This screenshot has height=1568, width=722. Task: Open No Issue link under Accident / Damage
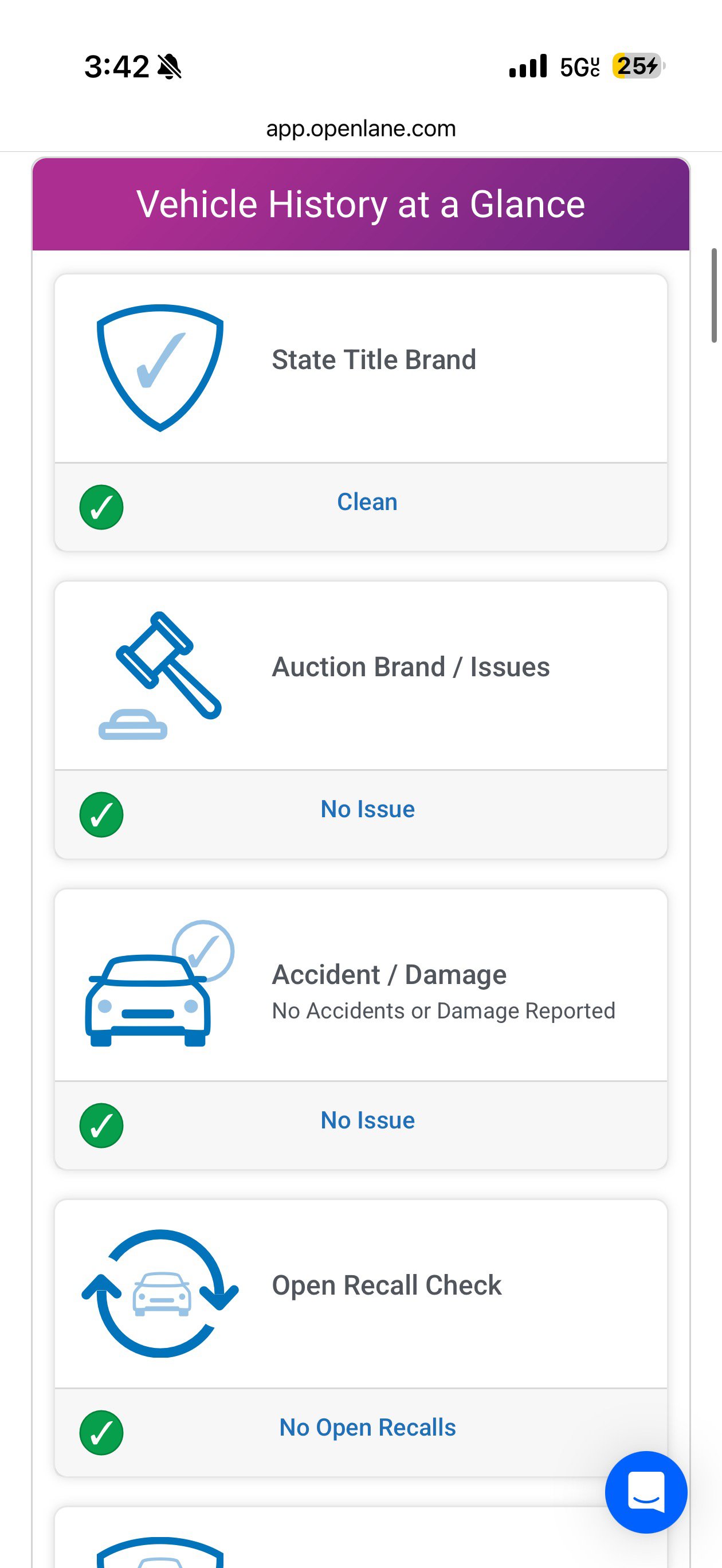coord(368,1120)
